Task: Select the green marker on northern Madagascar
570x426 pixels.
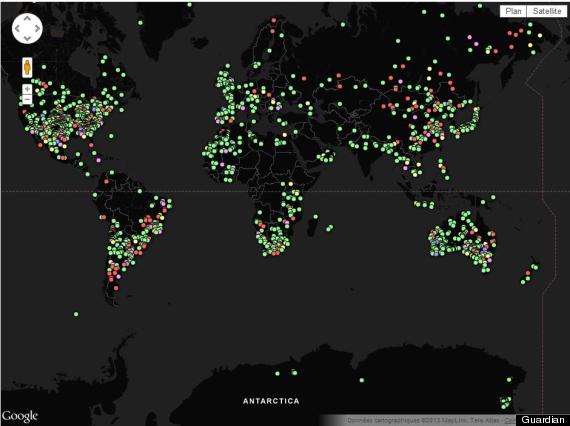Action: pyautogui.click(x=316, y=217)
